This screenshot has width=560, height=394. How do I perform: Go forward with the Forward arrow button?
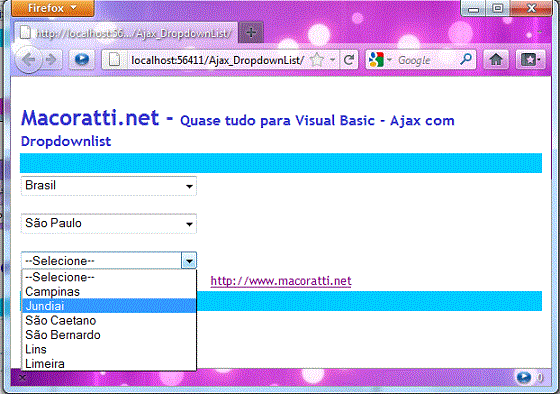coord(52,60)
